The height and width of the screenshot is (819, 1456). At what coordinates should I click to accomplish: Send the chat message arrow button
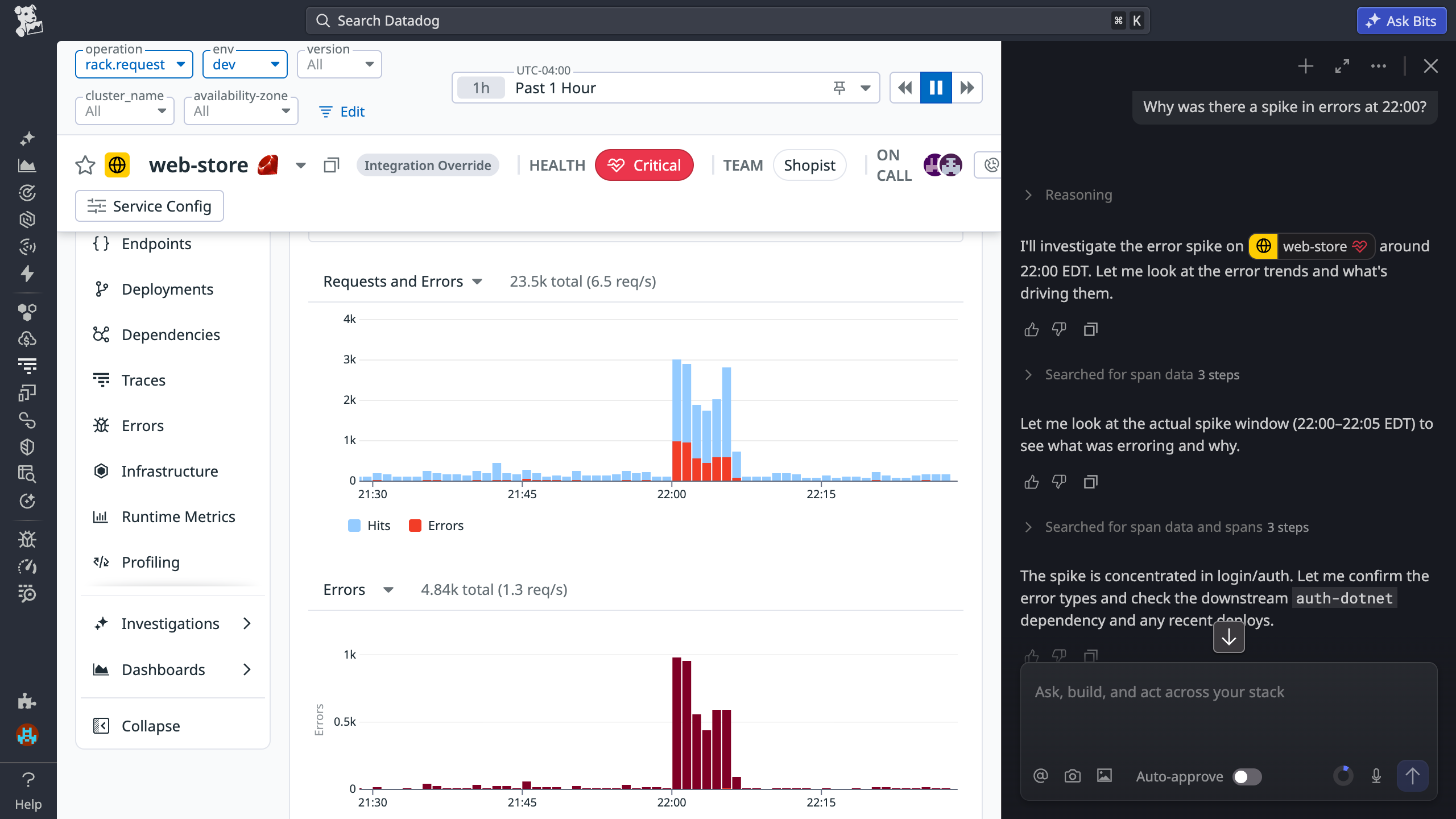pyautogui.click(x=1413, y=776)
